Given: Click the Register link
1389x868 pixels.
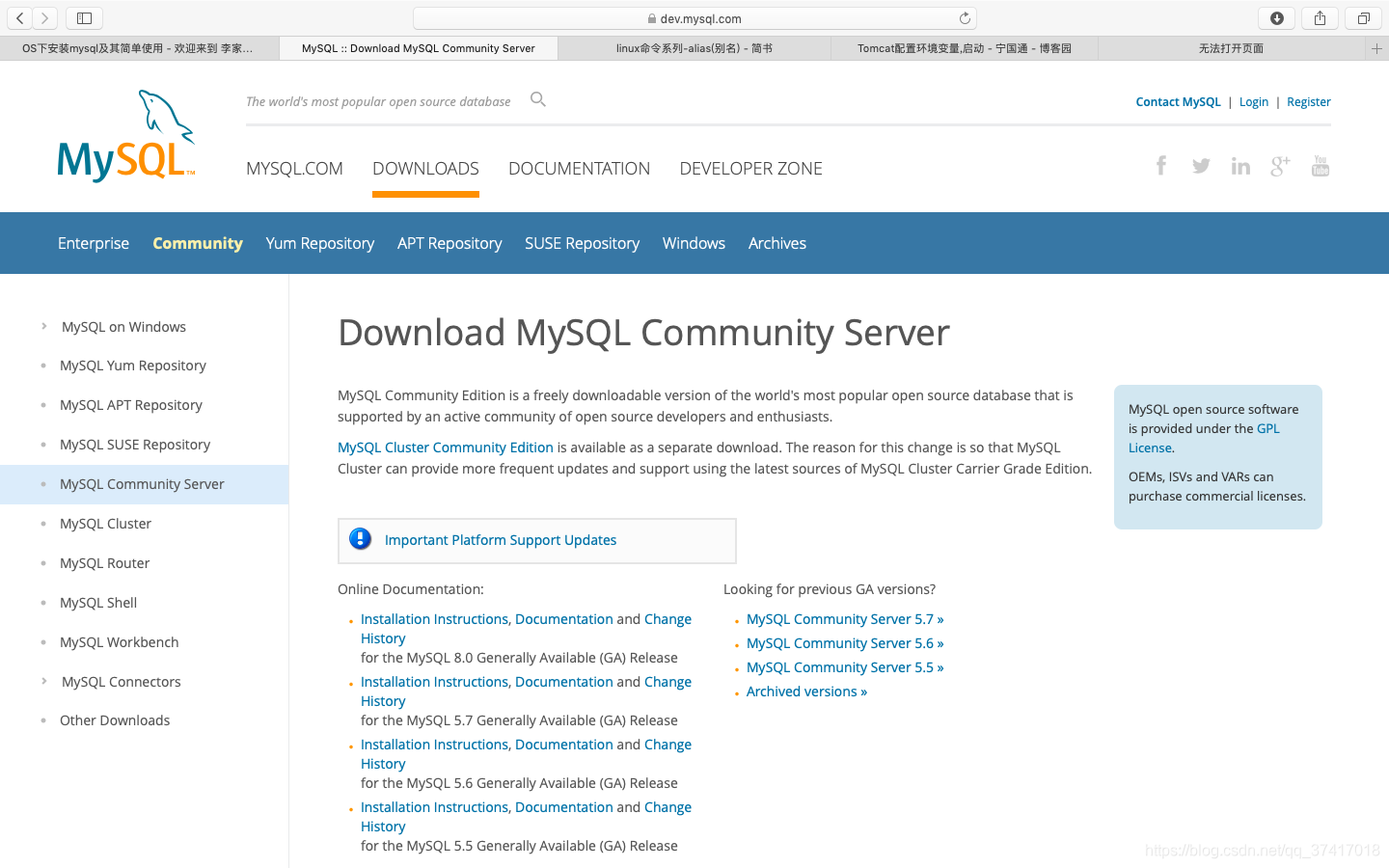Looking at the screenshot, I should [x=1309, y=101].
